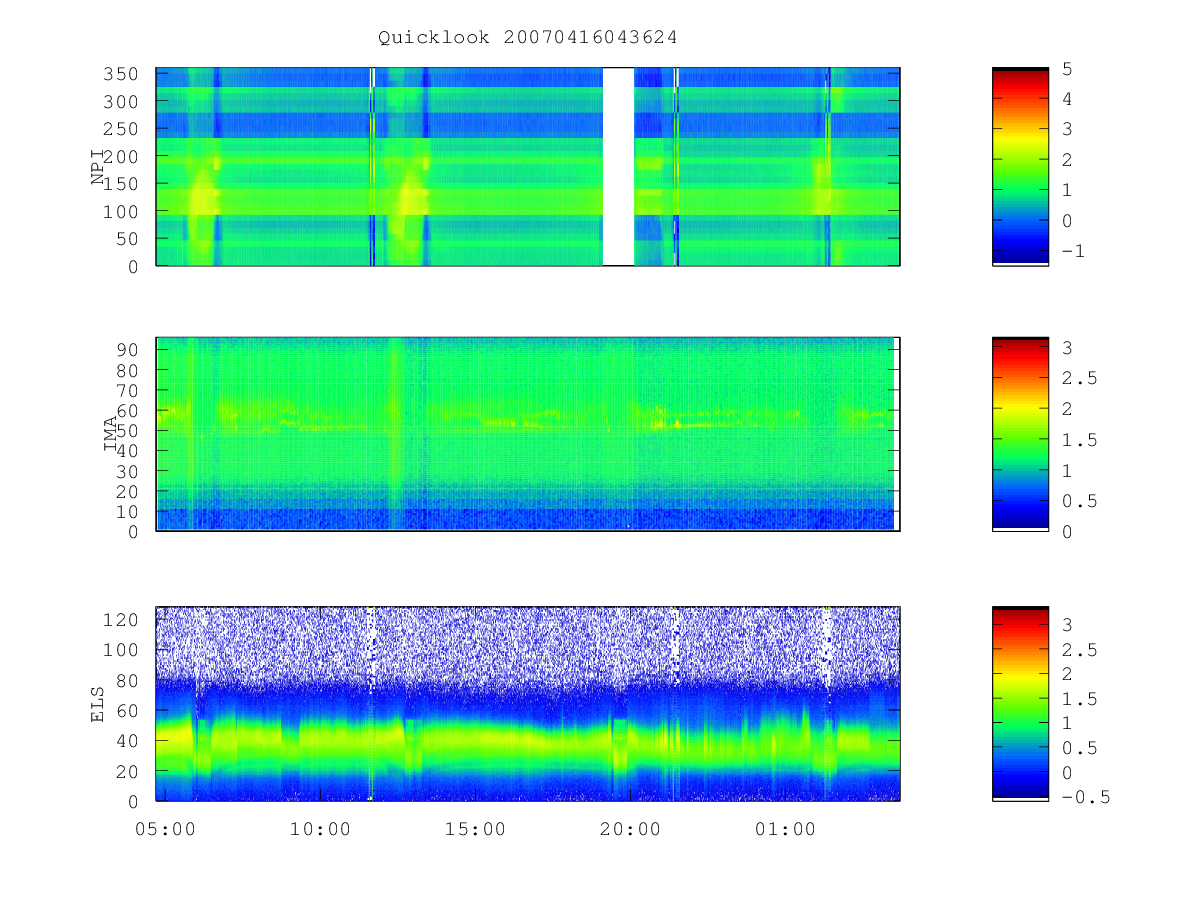Click the 10 tick on the IMA axis

tap(129, 512)
